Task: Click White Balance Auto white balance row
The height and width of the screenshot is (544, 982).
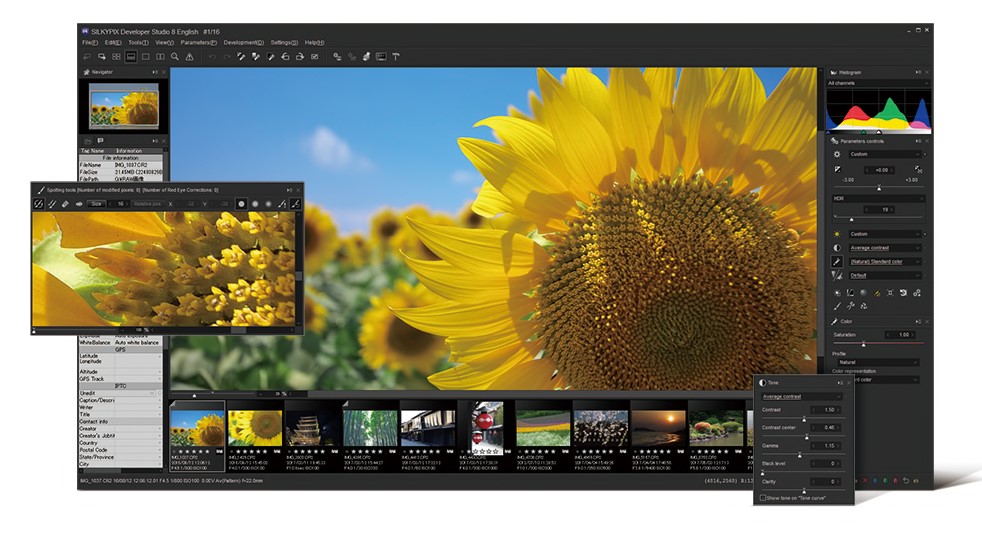Action: [120, 342]
